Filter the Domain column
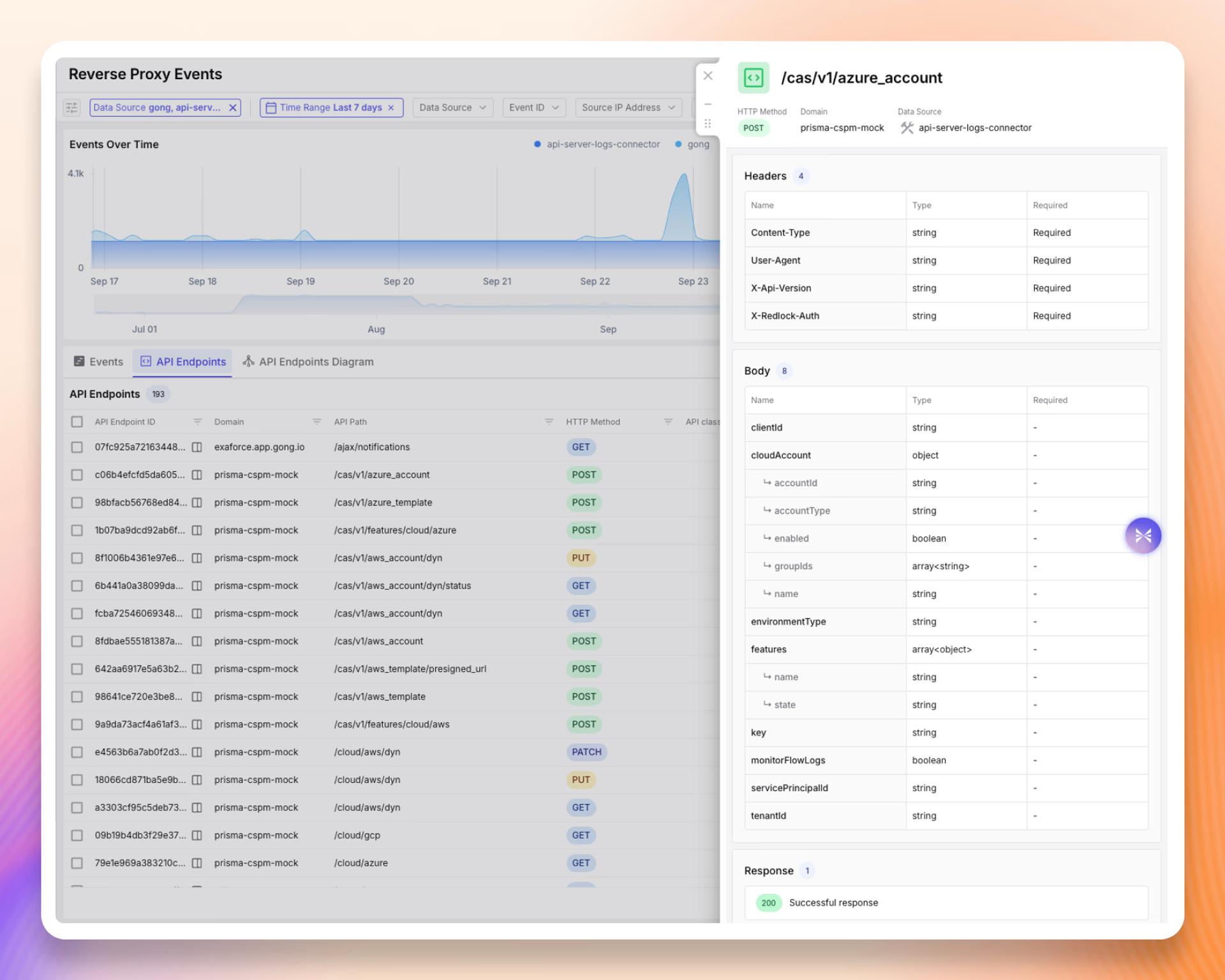Viewport: 1225px width, 980px height. 316,422
